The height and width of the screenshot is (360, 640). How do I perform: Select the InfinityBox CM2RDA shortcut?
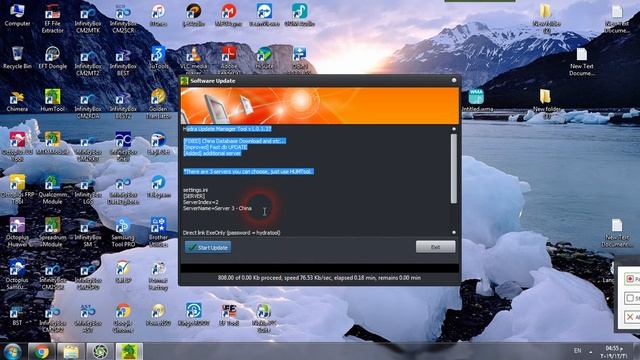click(x=88, y=105)
